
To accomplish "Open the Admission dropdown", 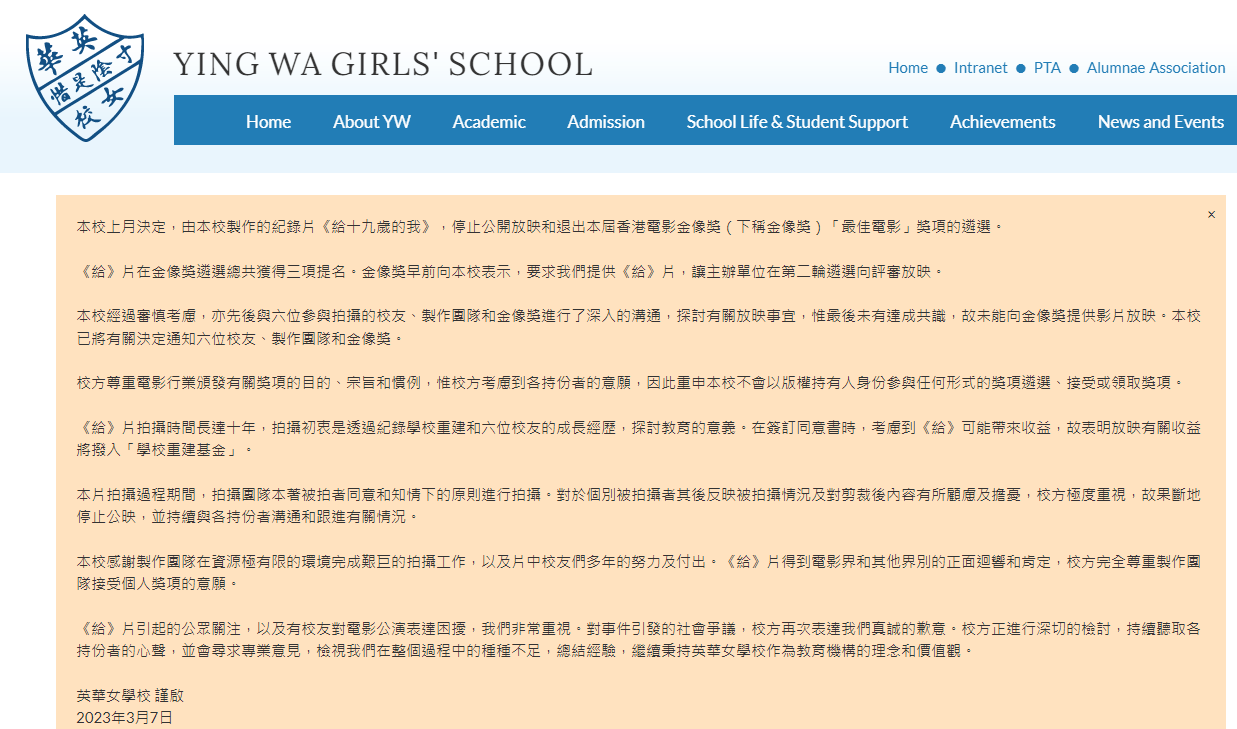I will [x=605, y=121].
